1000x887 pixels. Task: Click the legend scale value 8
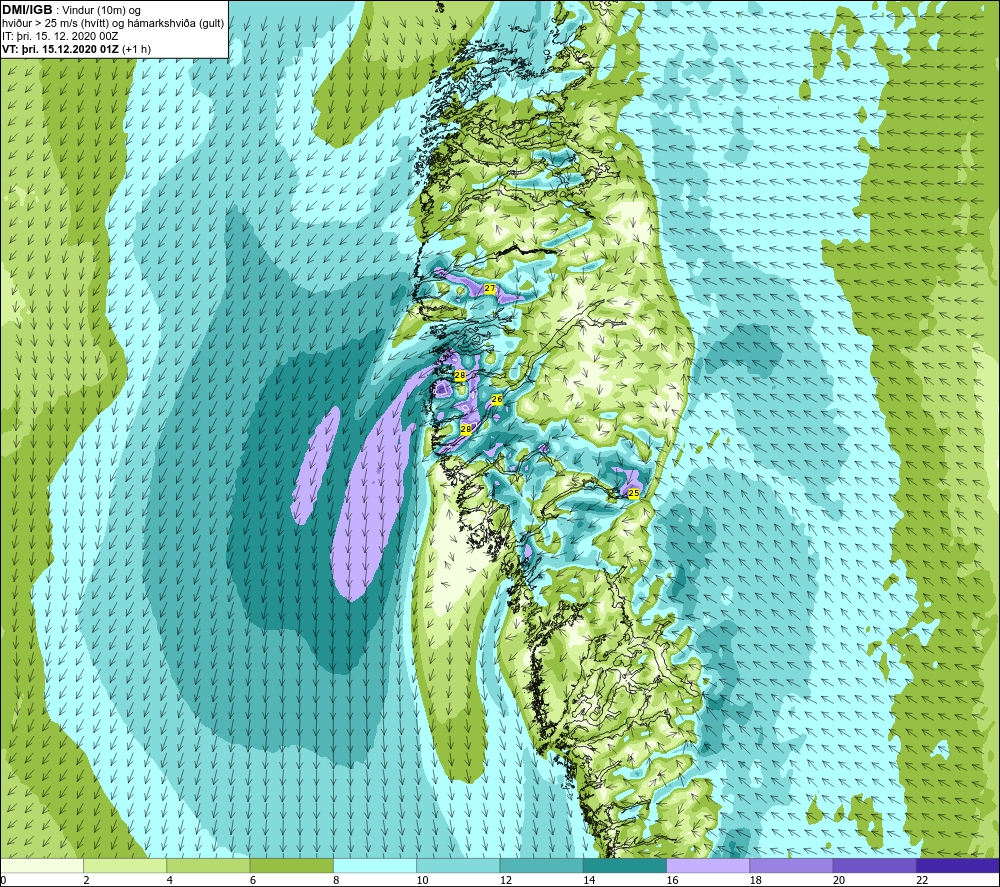point(336,880)
